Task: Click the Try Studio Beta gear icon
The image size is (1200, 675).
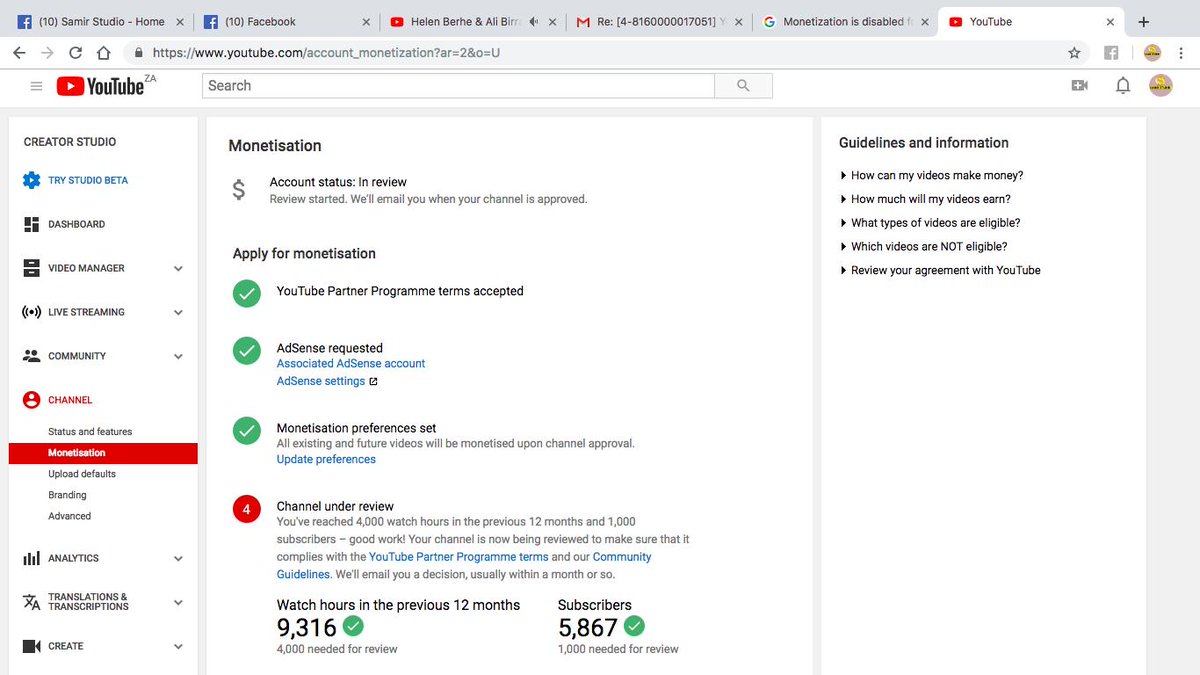Action: pos(31,181)
